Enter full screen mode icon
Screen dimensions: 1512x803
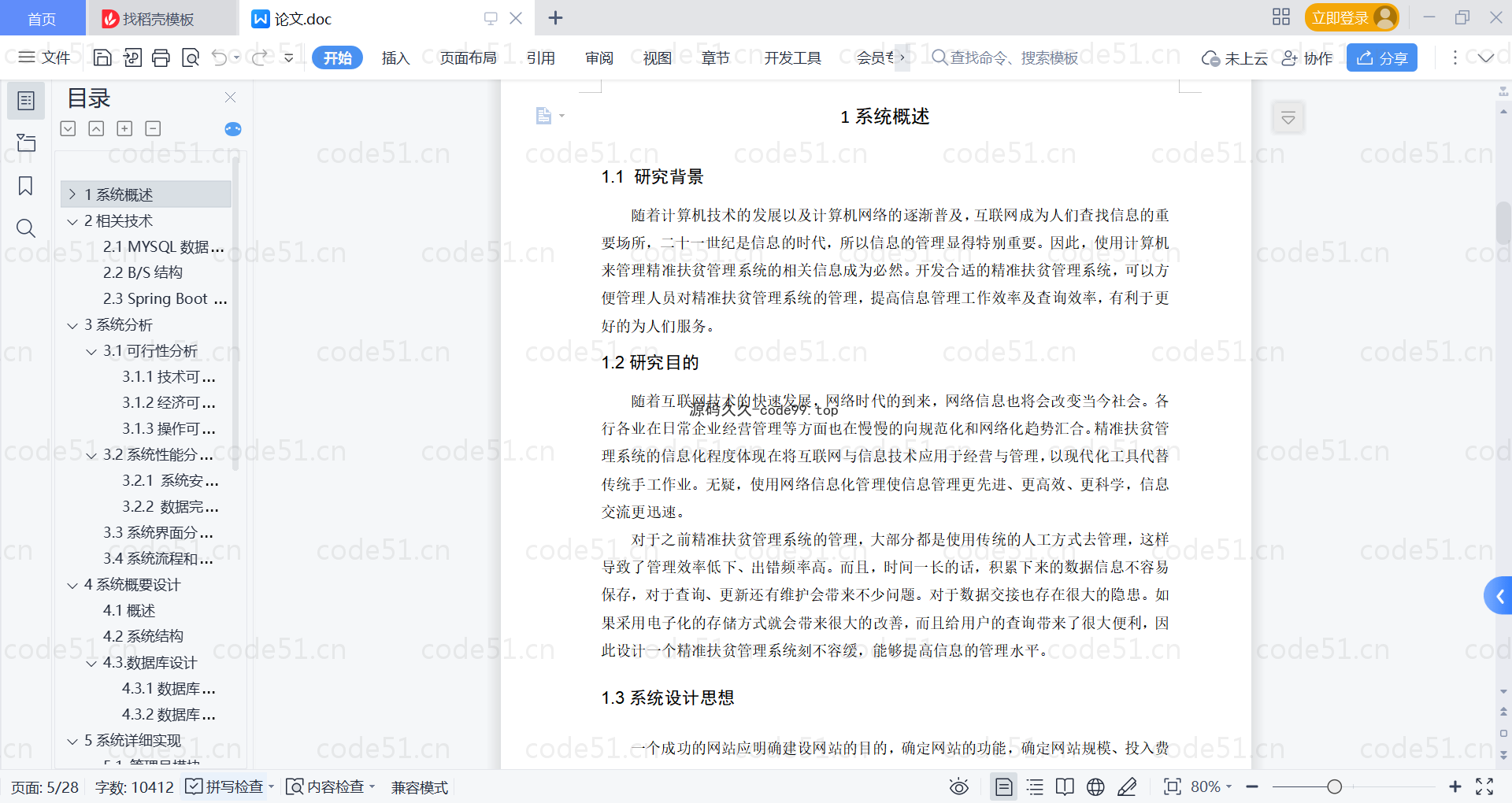[x=1484, y=786]
